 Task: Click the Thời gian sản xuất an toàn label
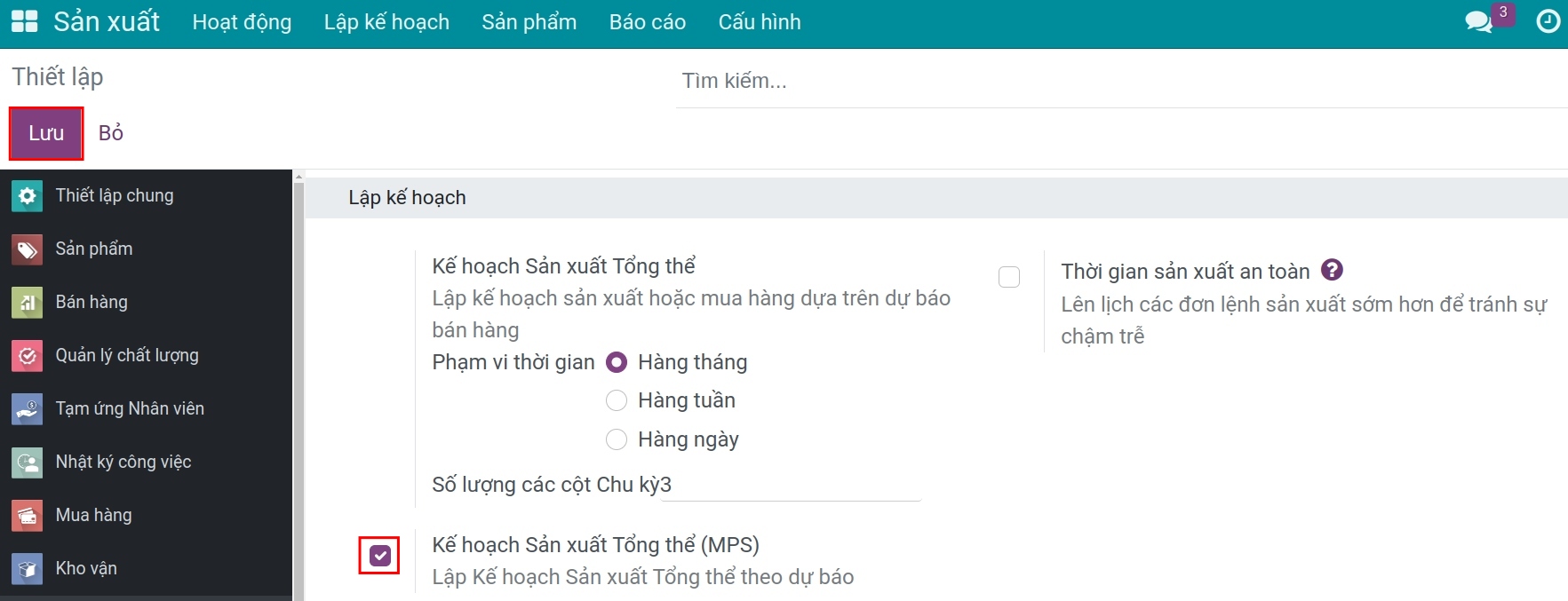coord(1185,272)
